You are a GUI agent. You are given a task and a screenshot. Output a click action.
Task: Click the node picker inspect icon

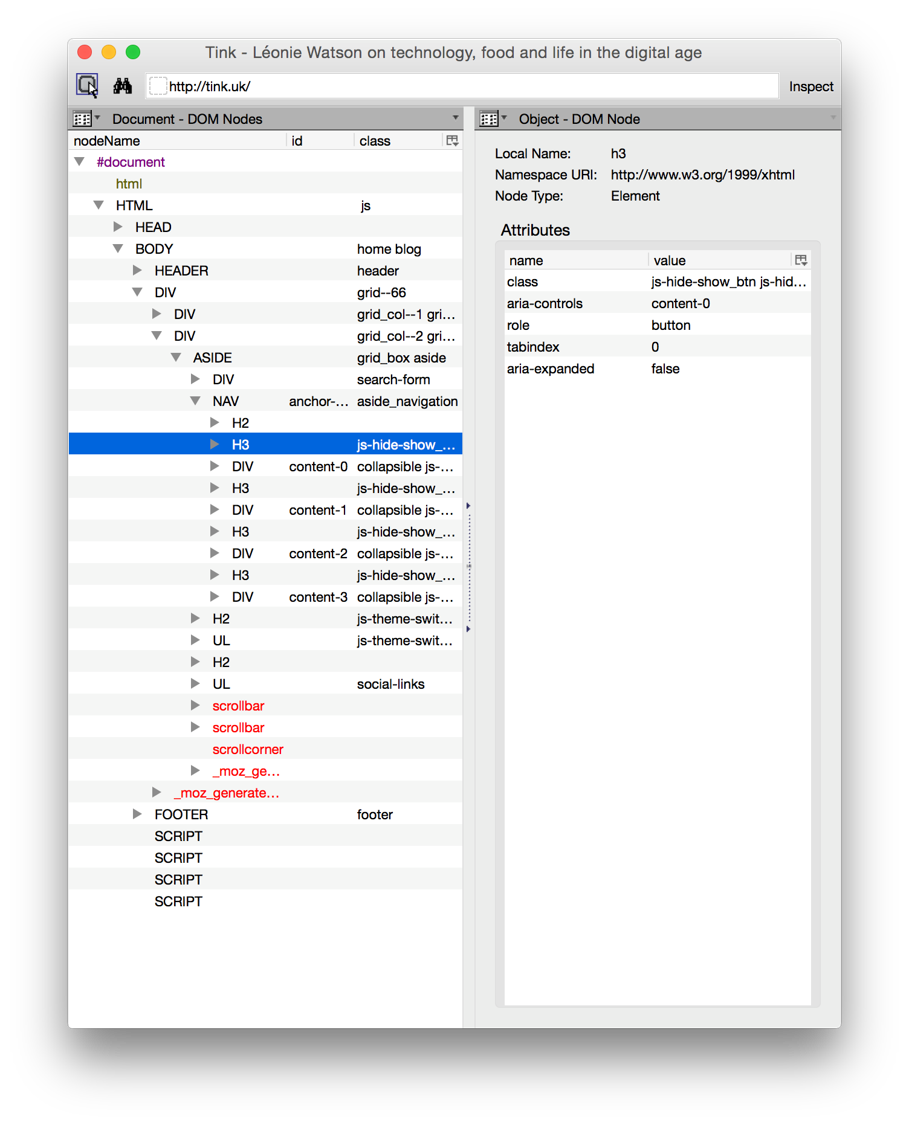tap(88, 85)
